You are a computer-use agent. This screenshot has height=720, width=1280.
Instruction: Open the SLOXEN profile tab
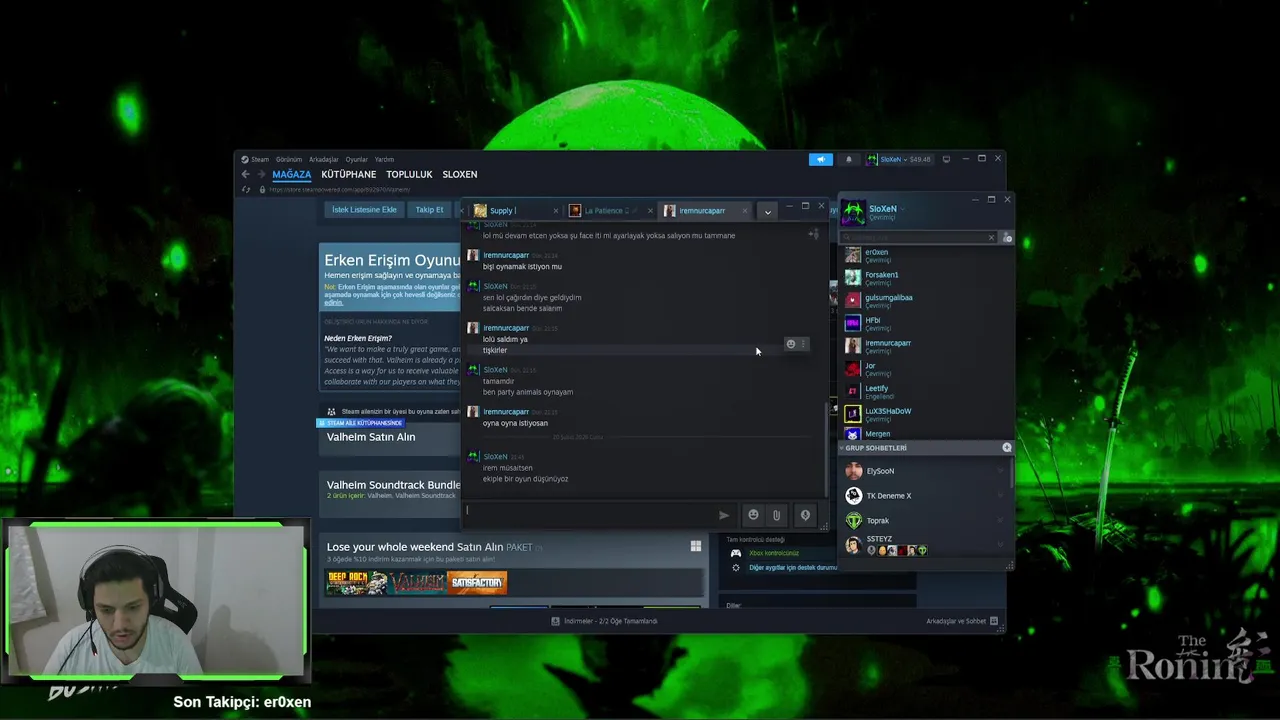tap(460, 174)
